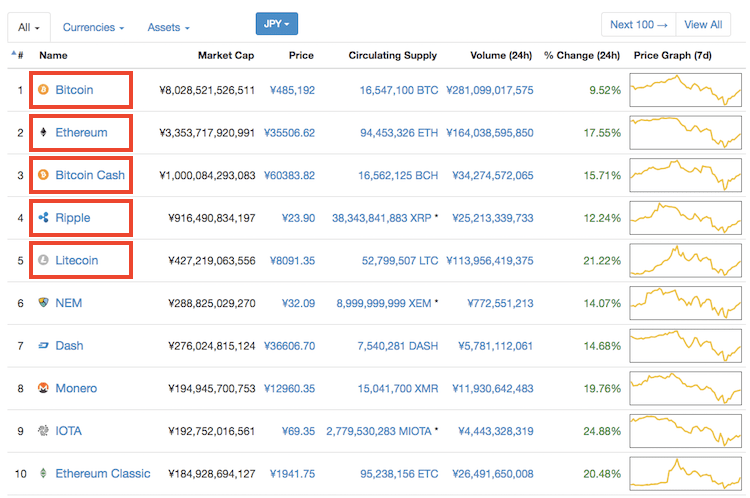This screenshot has width=750, height=498.
Task: Sort table by Name column
Action: (x=53, y=55)
